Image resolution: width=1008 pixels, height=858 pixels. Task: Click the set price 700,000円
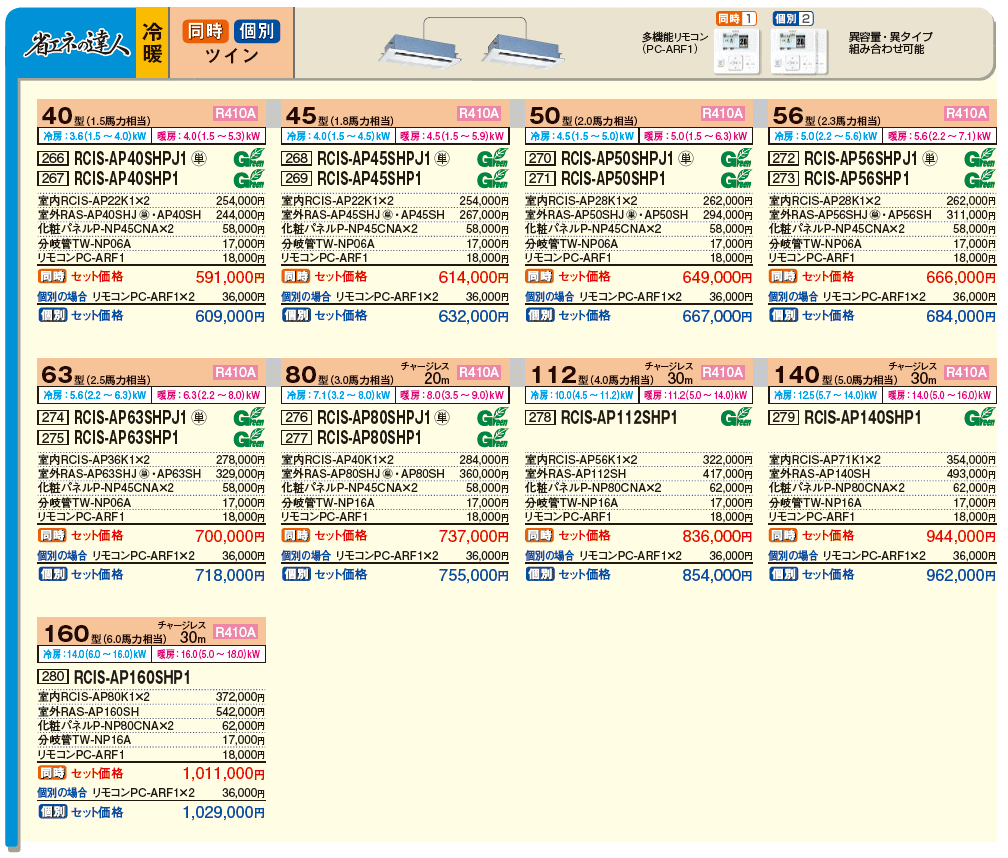(x=230, y=536)
